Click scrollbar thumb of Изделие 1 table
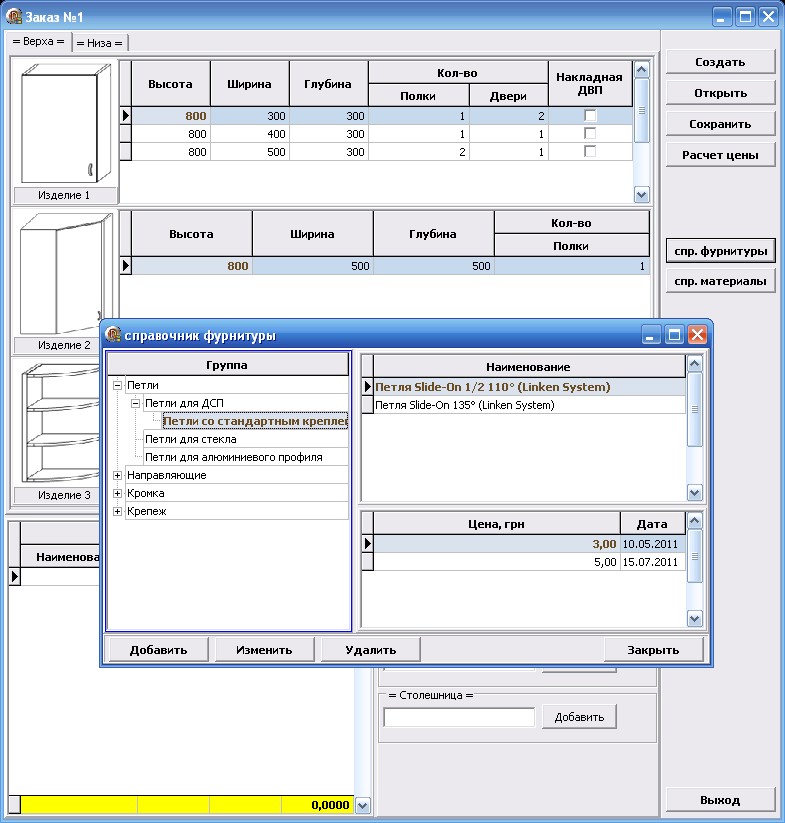This screenshot has height=823, width=785. [x=642, y=111]
